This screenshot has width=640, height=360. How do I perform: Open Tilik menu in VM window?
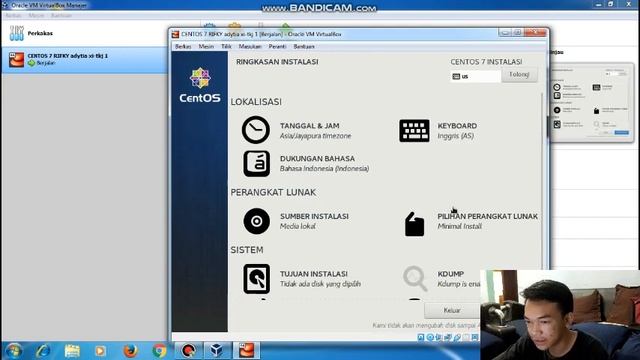tap(226, 47)
